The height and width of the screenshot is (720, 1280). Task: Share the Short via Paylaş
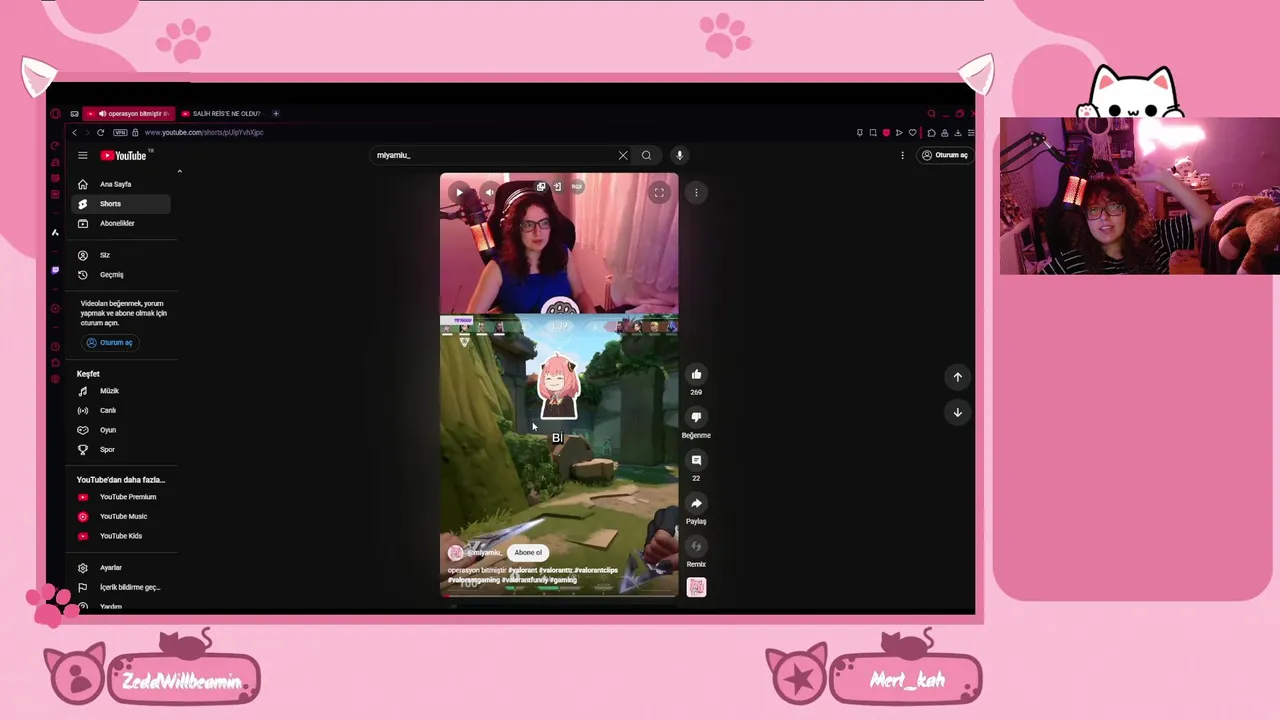pos(696,503)
